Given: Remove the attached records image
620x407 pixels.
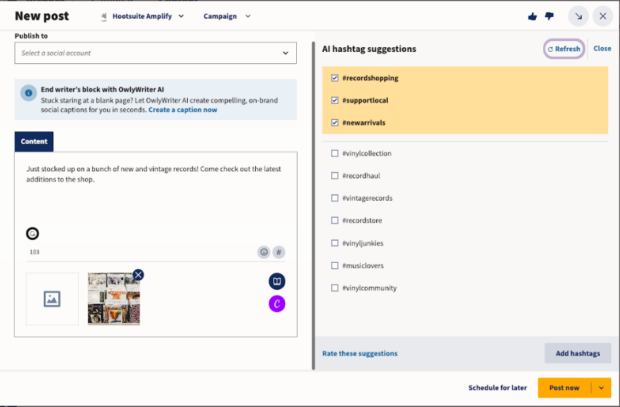Looking at the screenshot, I should click(x=138, y=275).
